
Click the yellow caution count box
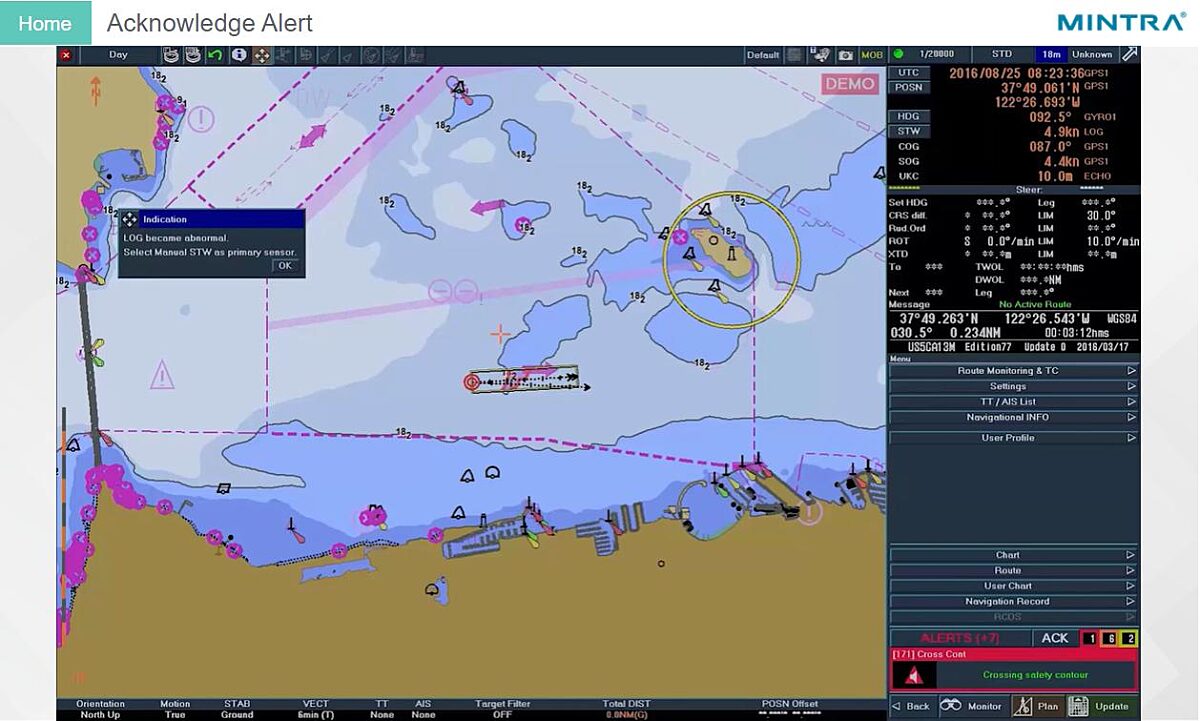point(1129,639)
